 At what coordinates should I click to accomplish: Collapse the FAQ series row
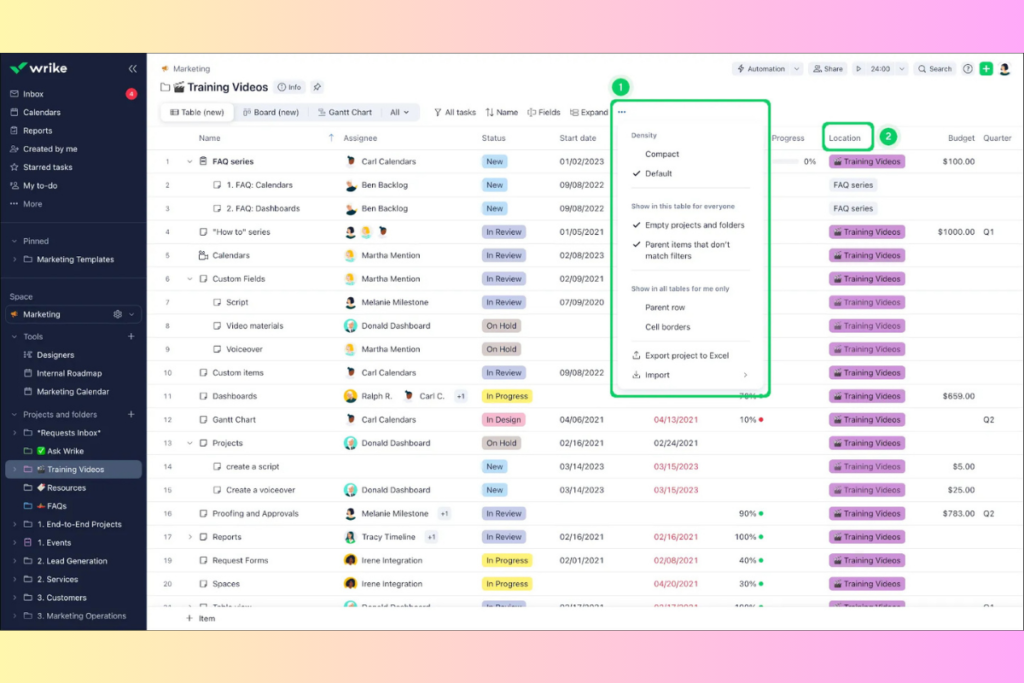pyautogui.click(x=189, y=161)
